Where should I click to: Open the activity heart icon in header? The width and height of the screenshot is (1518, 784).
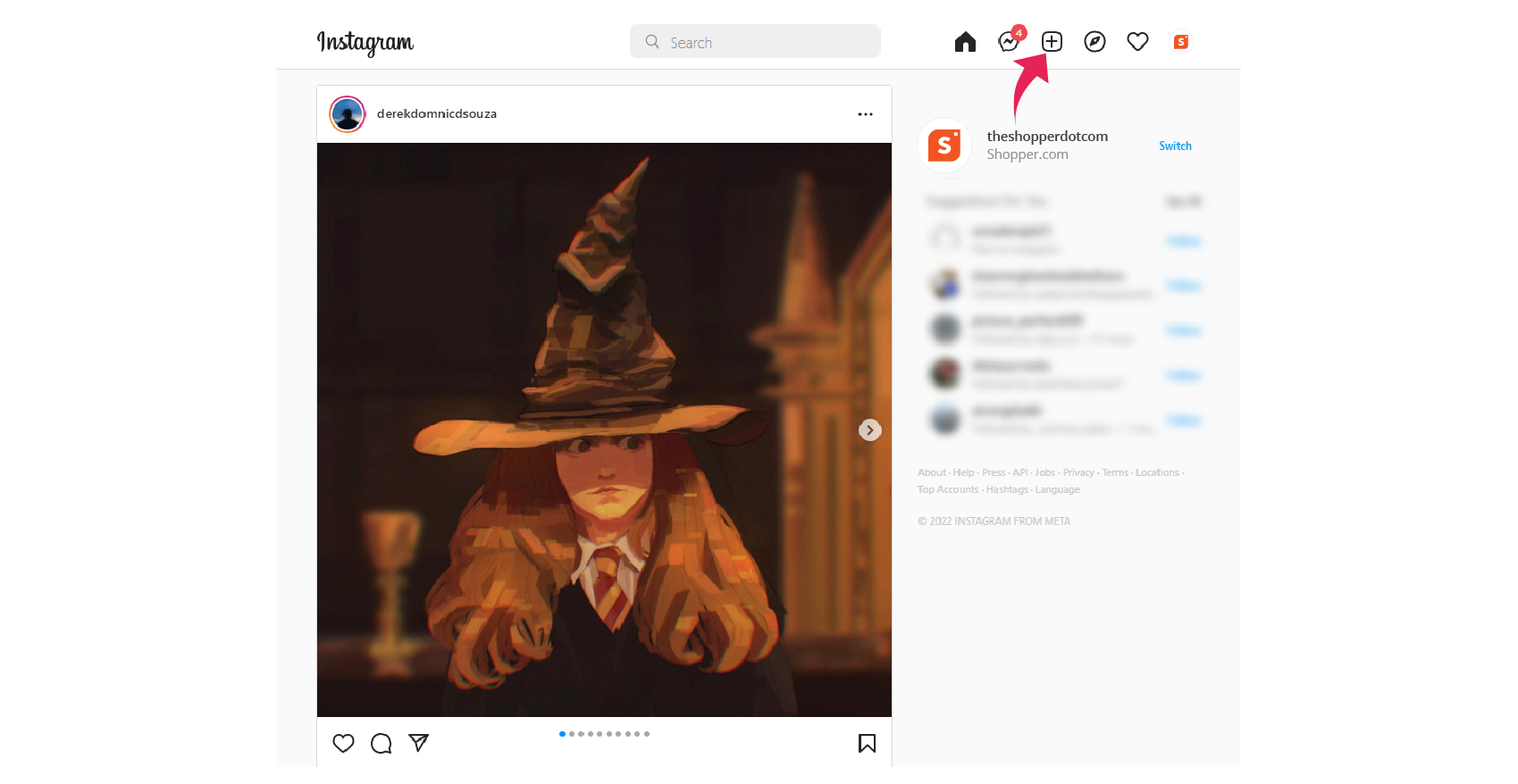click(x=1137, y=42)
